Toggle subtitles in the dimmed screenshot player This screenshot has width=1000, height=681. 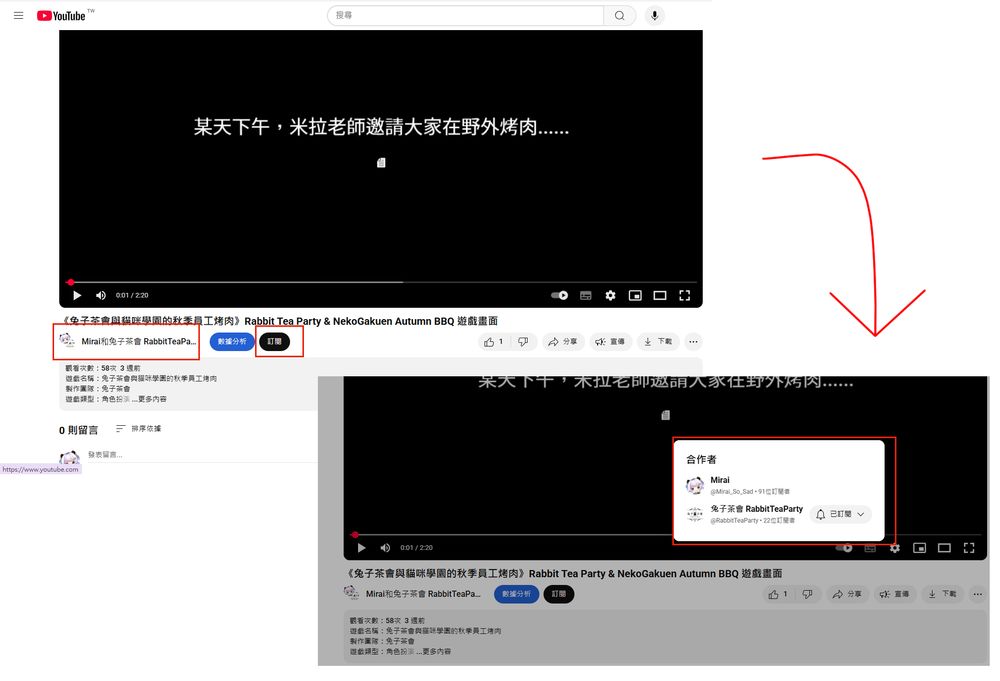click(870, 548)
